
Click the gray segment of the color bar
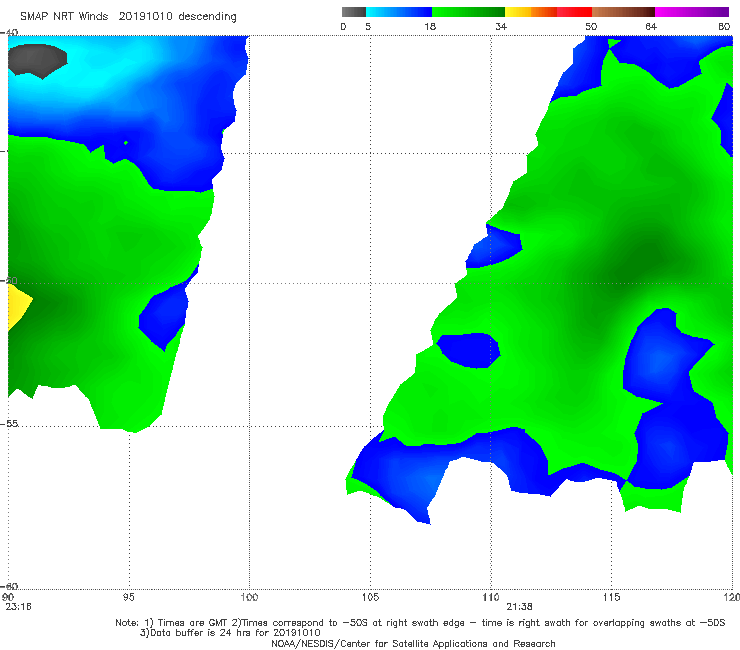354,12
